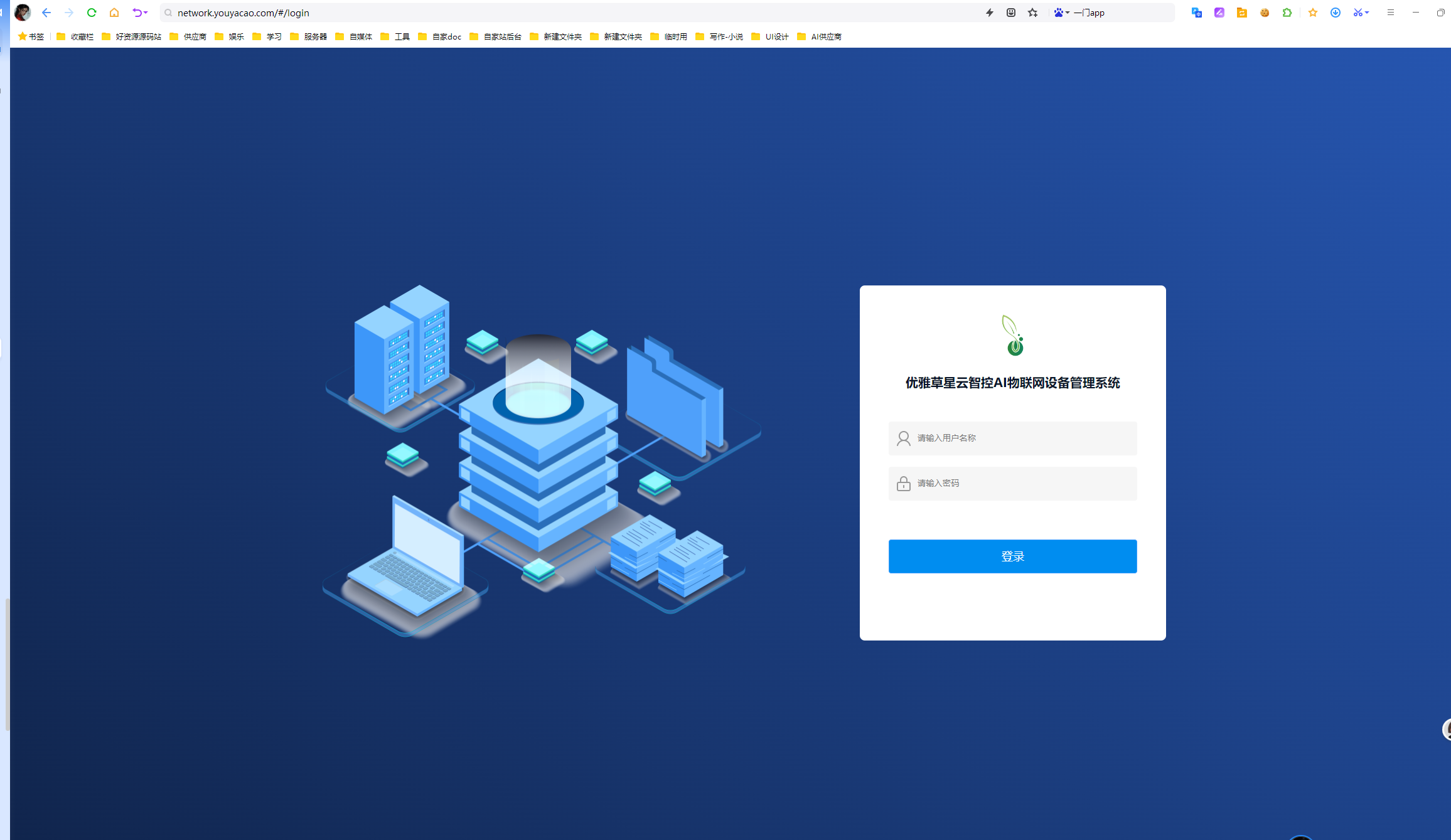Click the blue 登录 login button
This screenshot has width=1451, height=840.
pos(1012,556)
